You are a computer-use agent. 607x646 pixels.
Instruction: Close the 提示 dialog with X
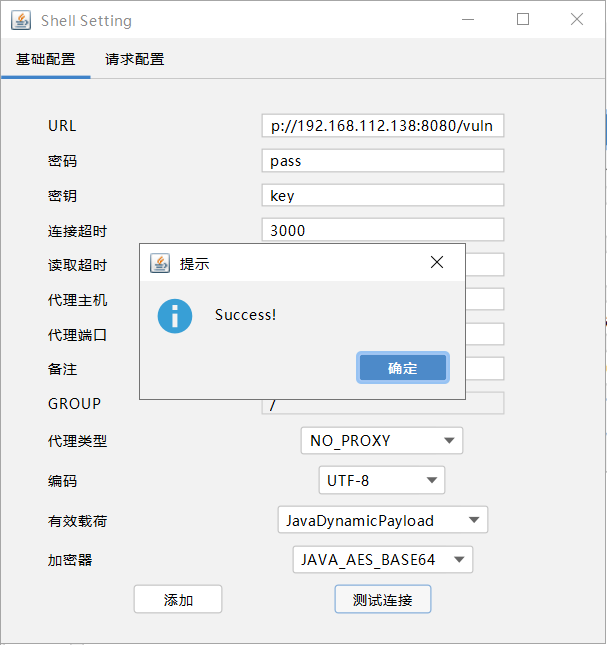tap(436, 263)
